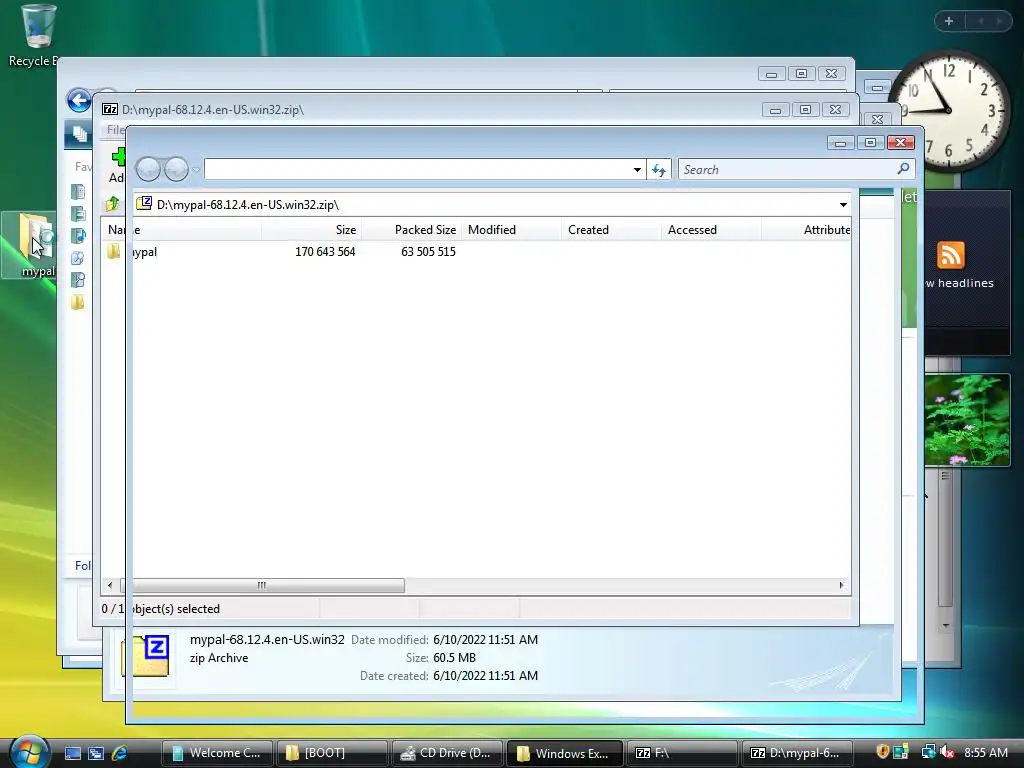Open yellow folder favorite link icon in rear Explorer
Screen dimensions: 1024x768
(x=78, y=302)
